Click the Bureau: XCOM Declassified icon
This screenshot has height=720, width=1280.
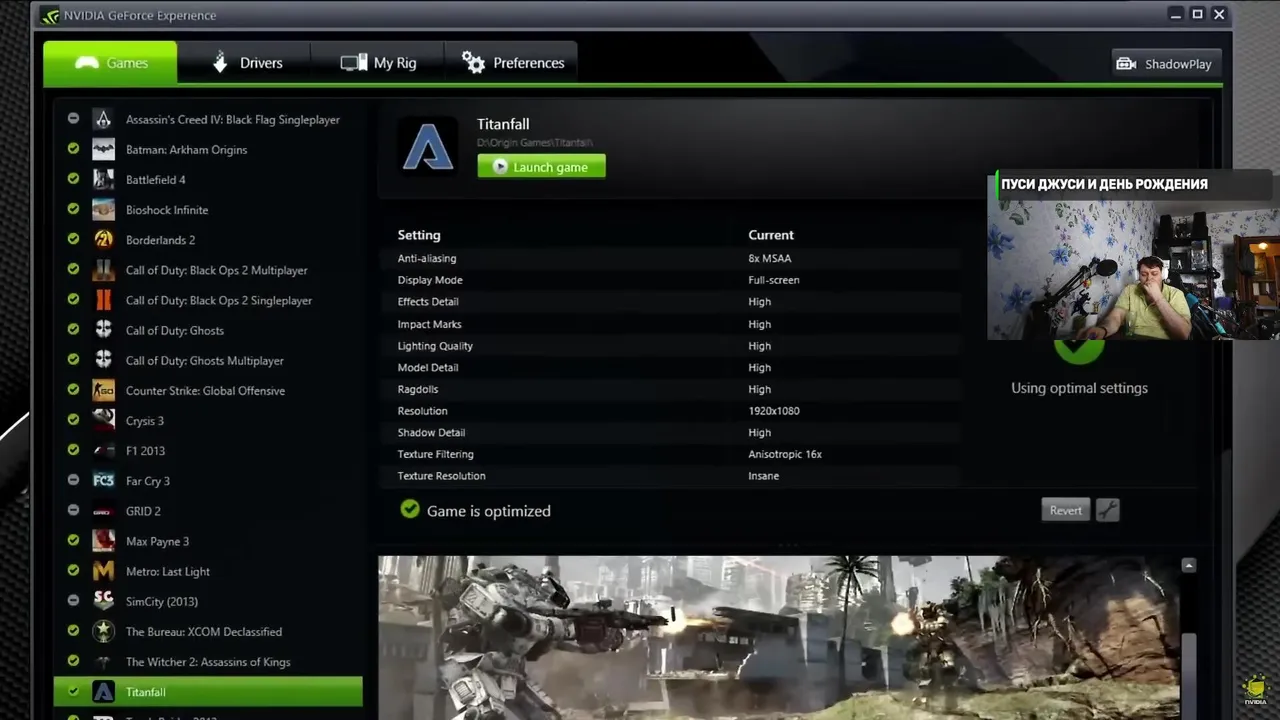click(x=103, y=631)
